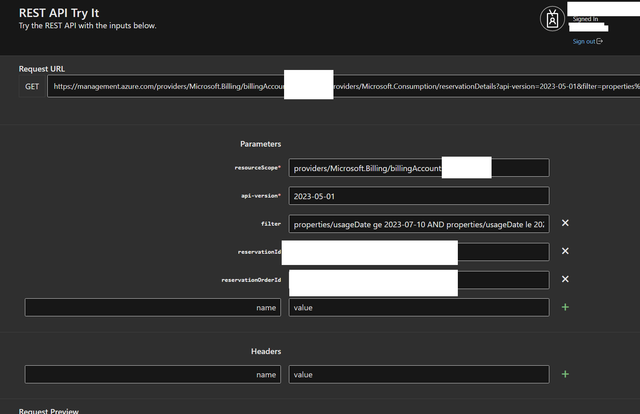Click the Request URL text field
Viewport: 640px width, 414px height.
pyautogui.click(x=343, y=86)
